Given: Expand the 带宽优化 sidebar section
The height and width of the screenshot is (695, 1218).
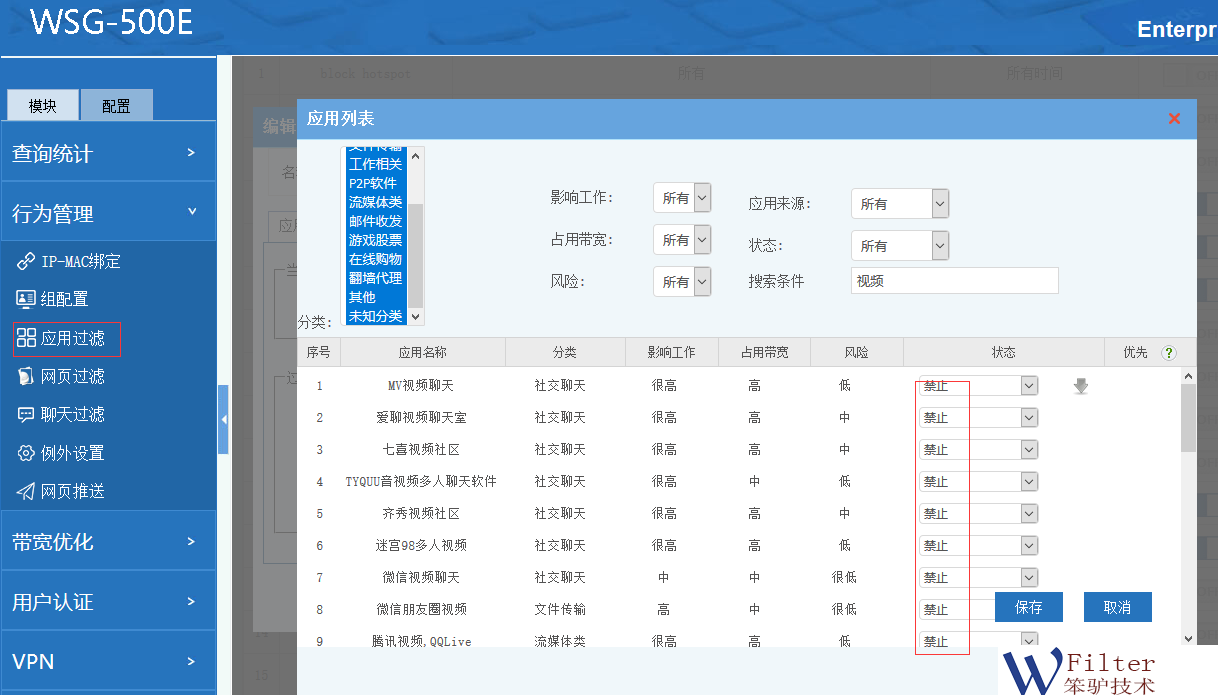Looking at the screenshot, I should click(108, 542).
